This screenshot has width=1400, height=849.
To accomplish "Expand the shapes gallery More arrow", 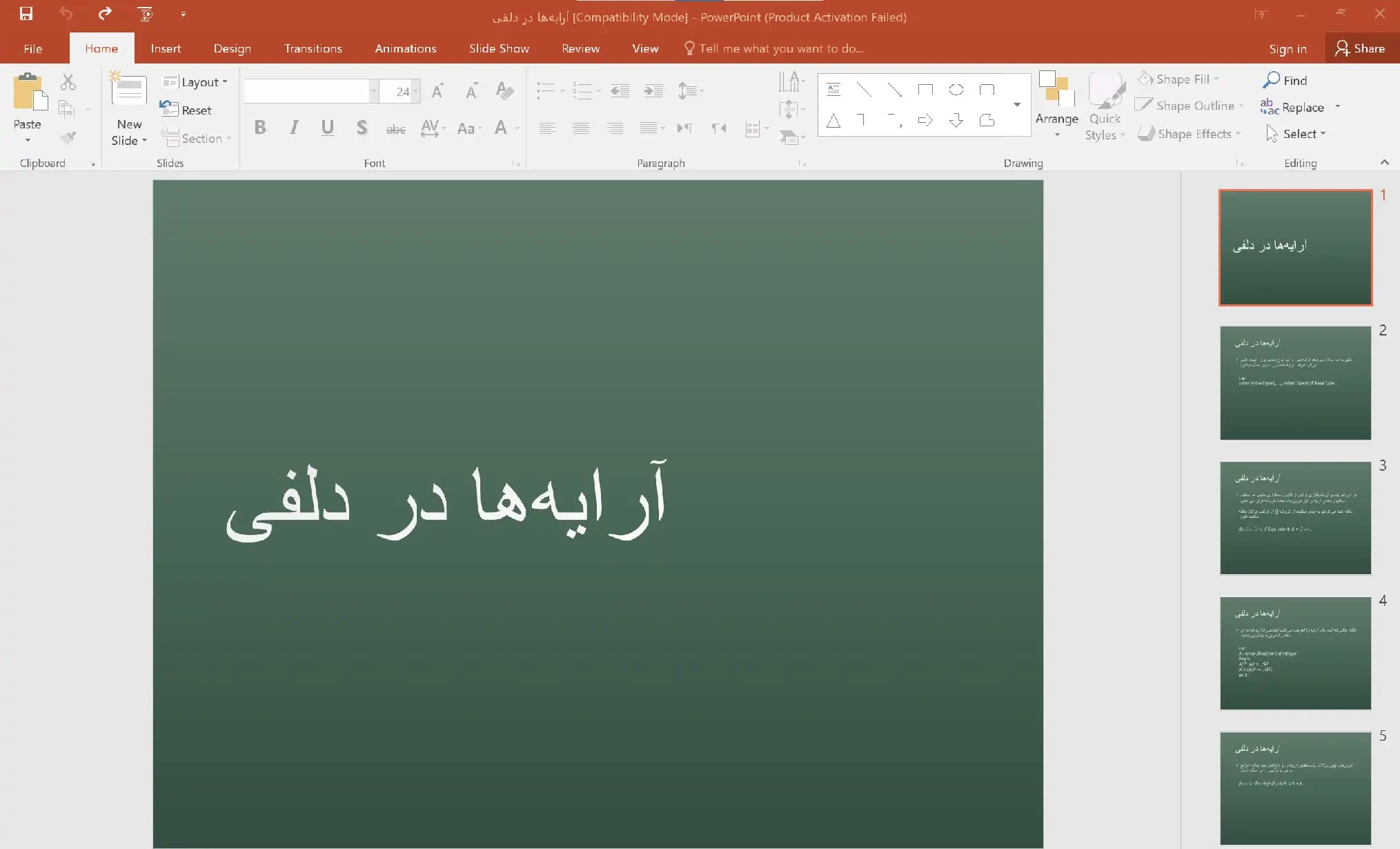I will (1017, 105).
